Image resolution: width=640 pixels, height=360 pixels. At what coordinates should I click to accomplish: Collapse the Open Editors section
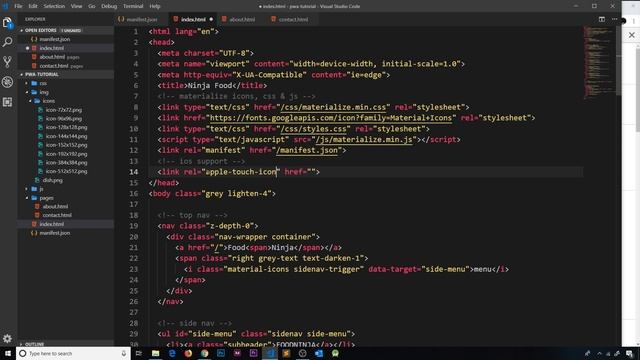22,31
